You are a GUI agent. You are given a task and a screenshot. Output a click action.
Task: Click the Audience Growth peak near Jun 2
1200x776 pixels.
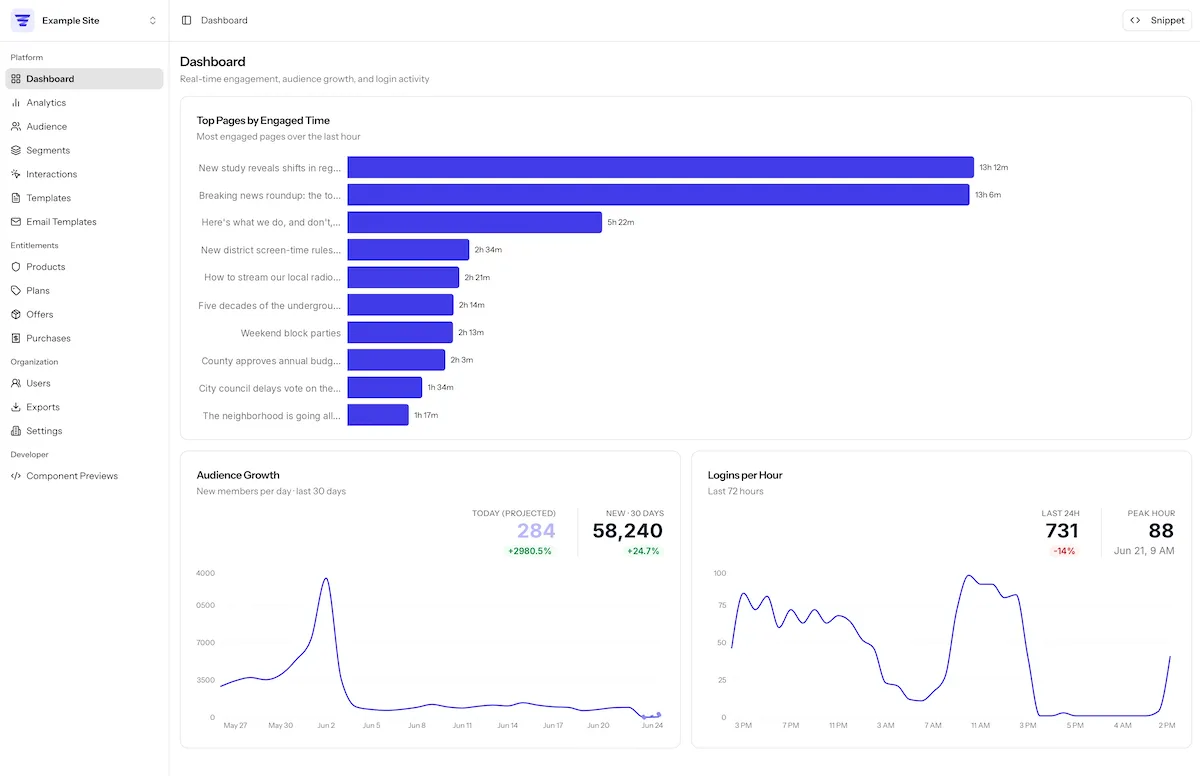[325, 578]
